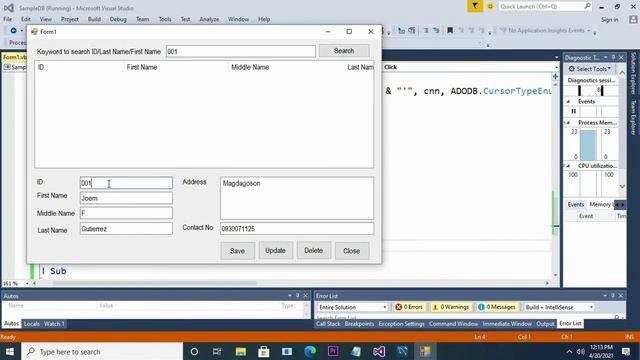The width and height of the screenshot is (640, 360).
Task: Switch to Memory Usage tab in Diagnostic Tools
Action: pyautogui.click(x=601, y=204)
